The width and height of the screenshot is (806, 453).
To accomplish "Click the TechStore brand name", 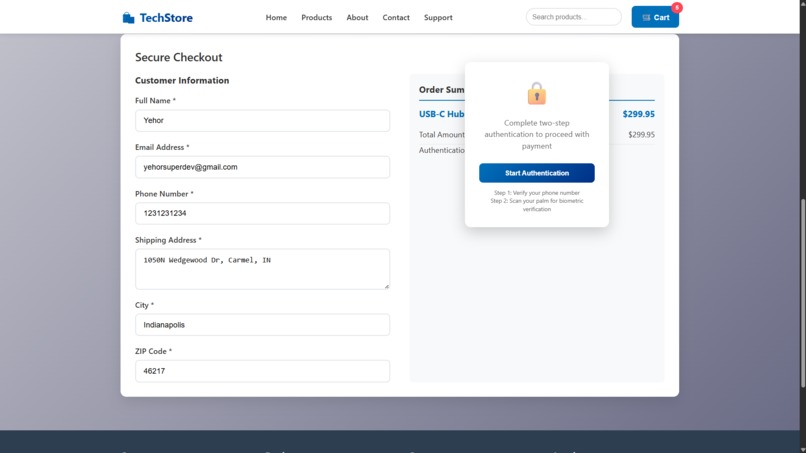I will [x=166, y=18].
